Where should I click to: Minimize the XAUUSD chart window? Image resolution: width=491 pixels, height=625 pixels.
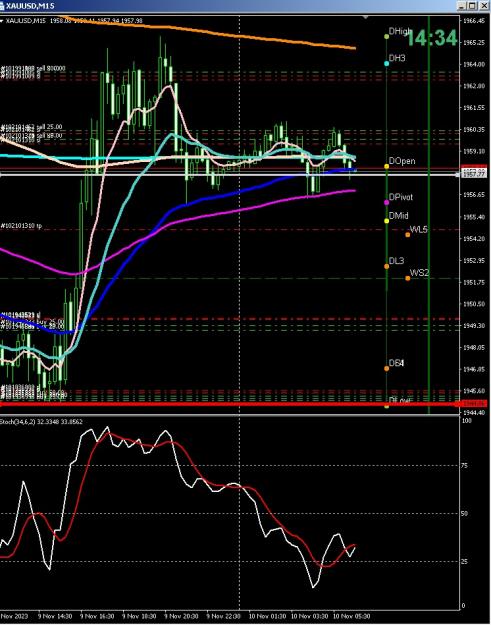click(x=462, y=6)
